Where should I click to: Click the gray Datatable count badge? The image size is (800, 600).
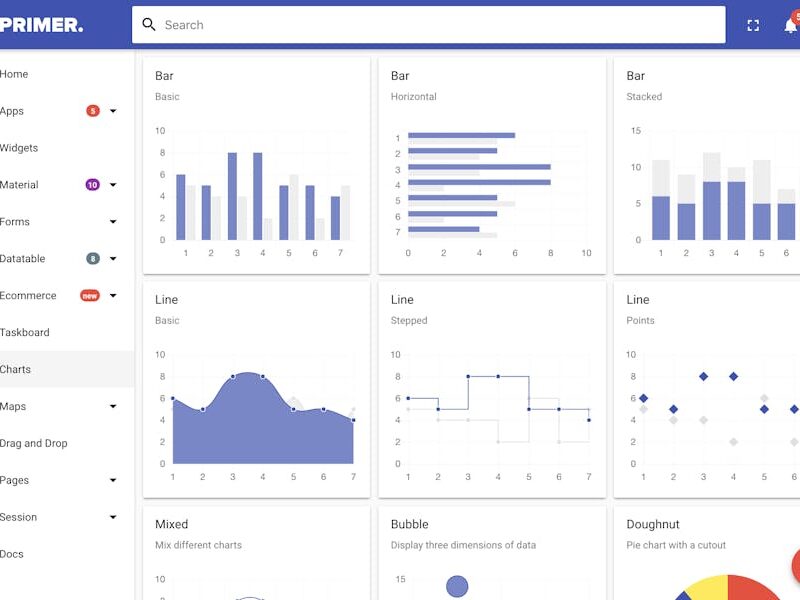(93, 259)
